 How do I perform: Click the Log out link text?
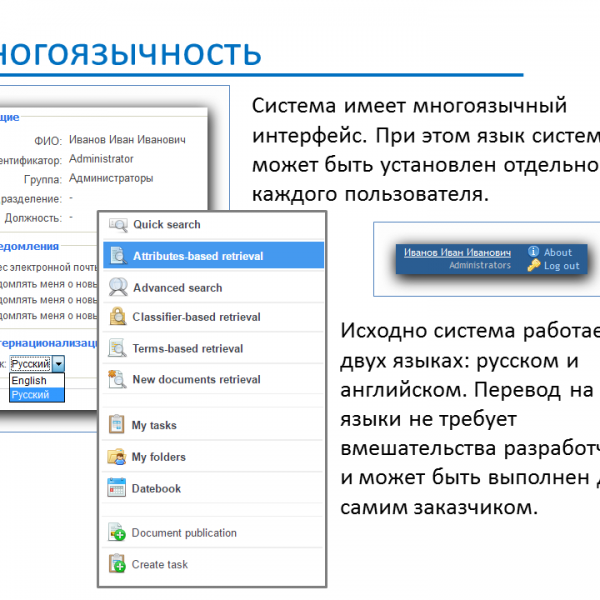(561, 266)
